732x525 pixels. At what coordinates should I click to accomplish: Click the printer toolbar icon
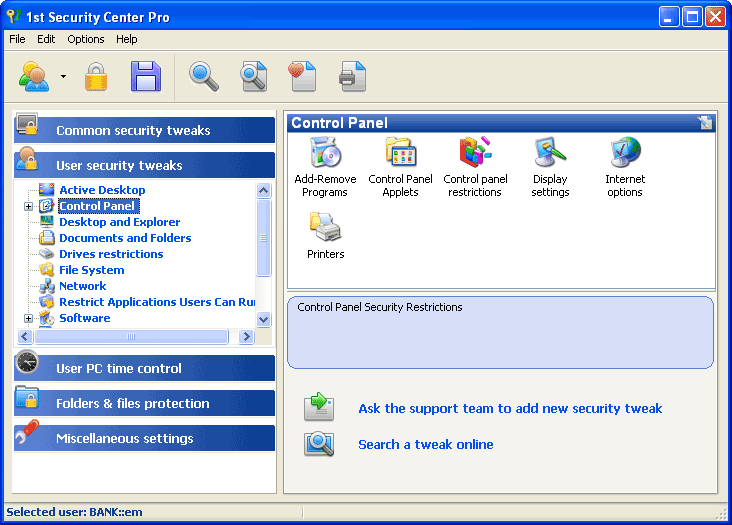[x=352, y=77]
